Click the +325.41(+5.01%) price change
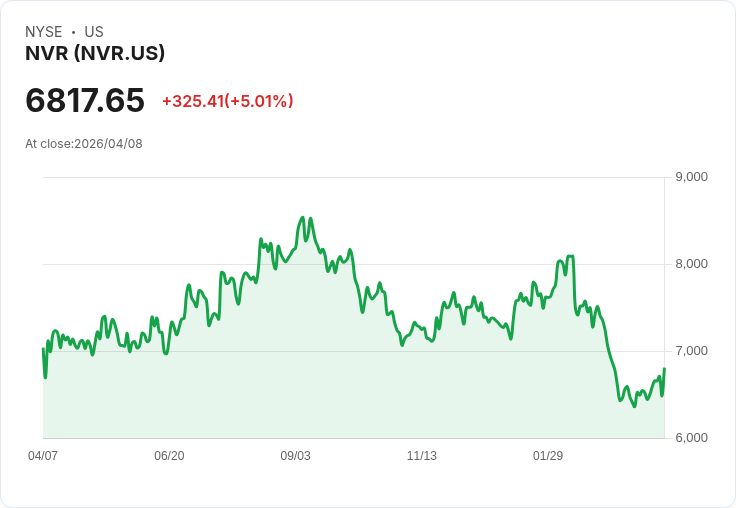736x508 pixels. point(227,101)
